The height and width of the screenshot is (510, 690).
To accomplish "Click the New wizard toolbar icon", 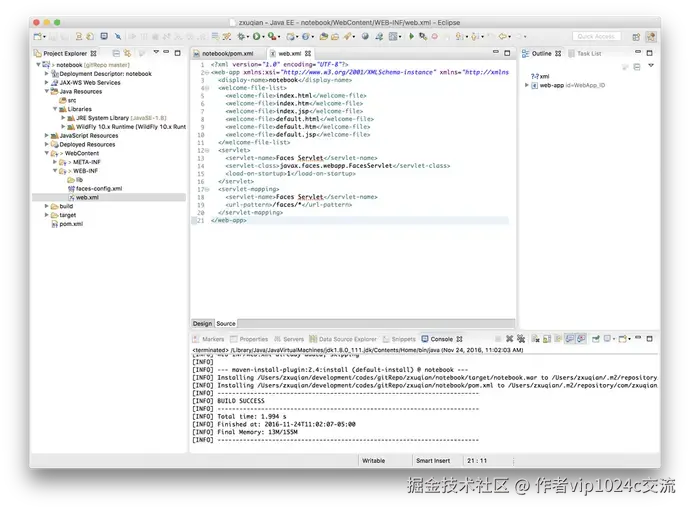I will click(37, 37).
